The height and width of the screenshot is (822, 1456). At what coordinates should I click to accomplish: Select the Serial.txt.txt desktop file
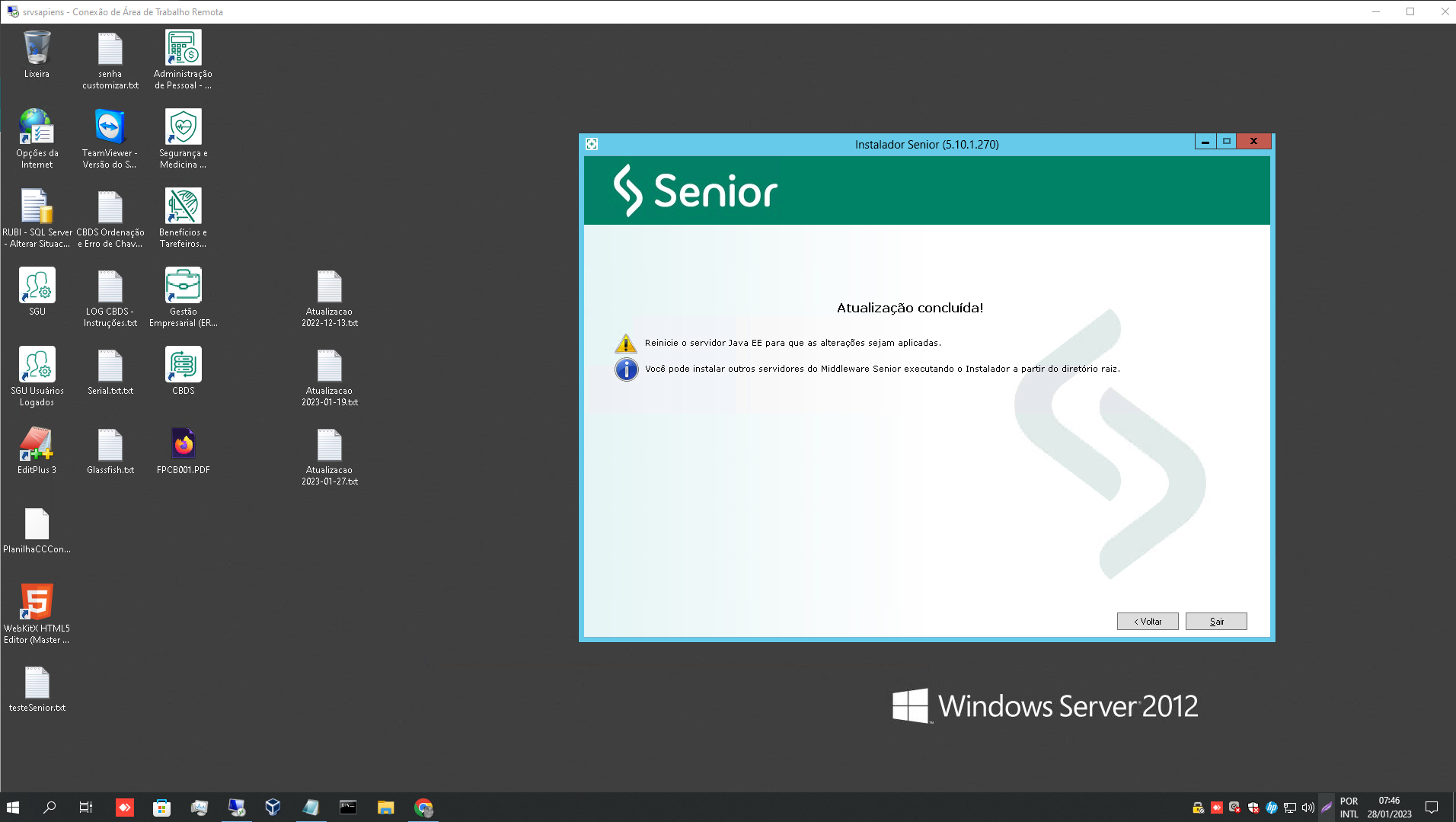pyautogui.click(x=110, y=372)
